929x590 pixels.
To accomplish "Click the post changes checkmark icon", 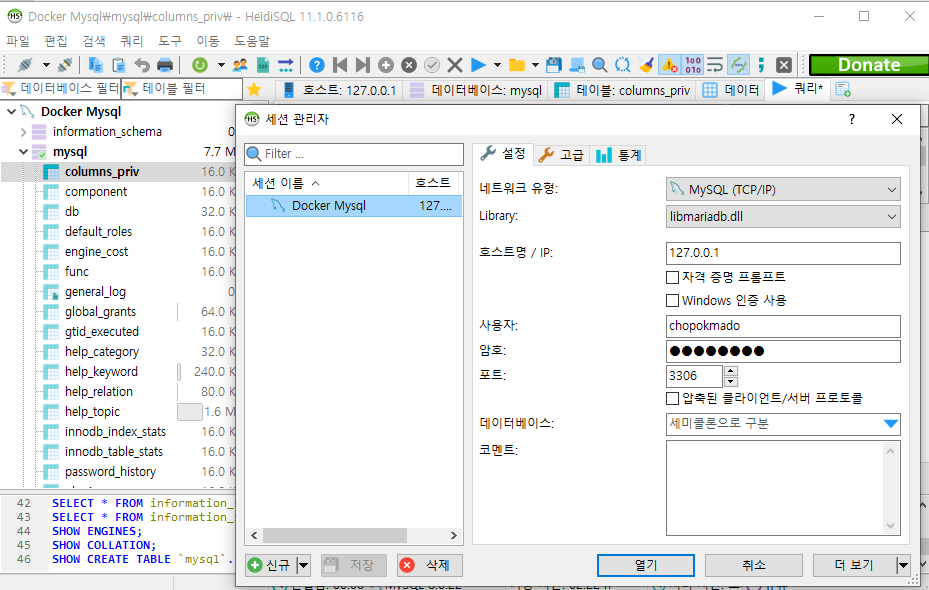I will coord(432,65).
